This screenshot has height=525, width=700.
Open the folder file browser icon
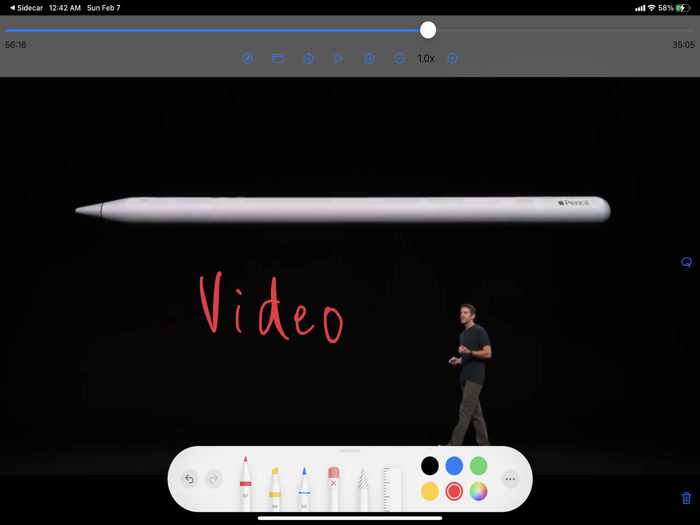click(x=278, y=58)
